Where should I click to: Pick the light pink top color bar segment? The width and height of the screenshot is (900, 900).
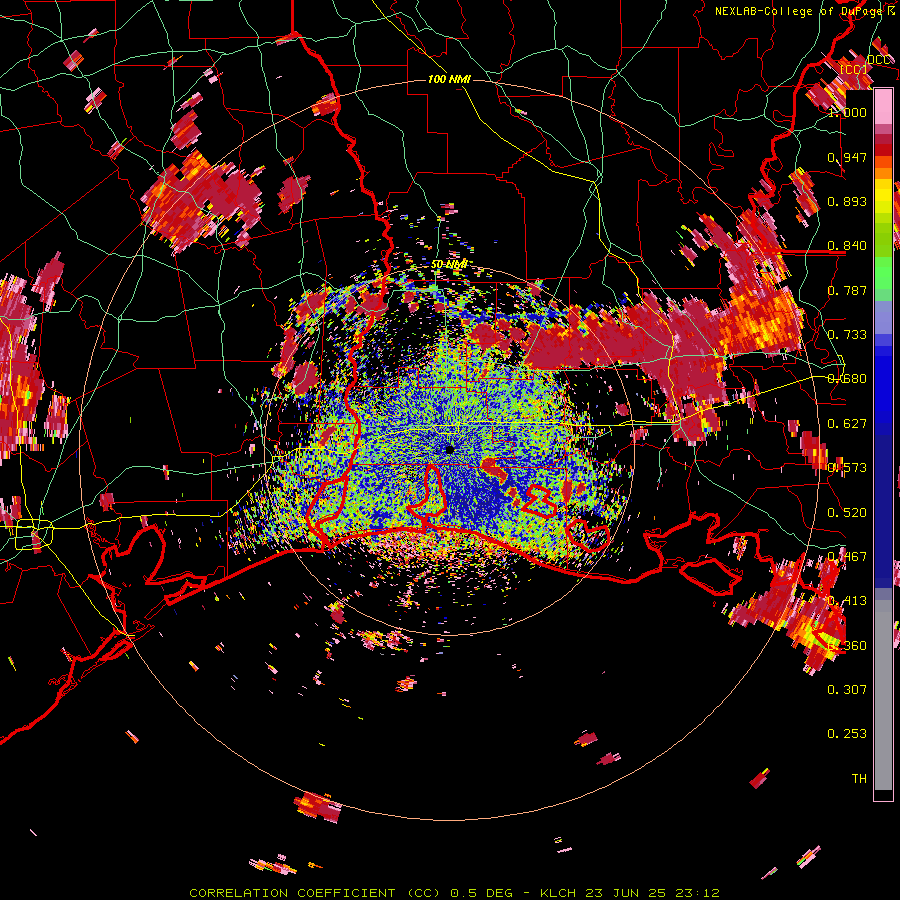(x=883, y=107)
